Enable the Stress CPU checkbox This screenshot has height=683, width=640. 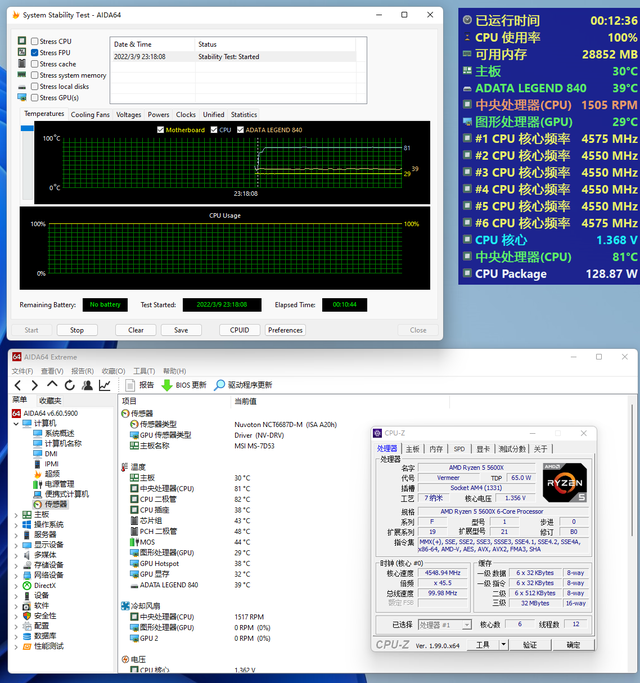click(x=35, y=41)
